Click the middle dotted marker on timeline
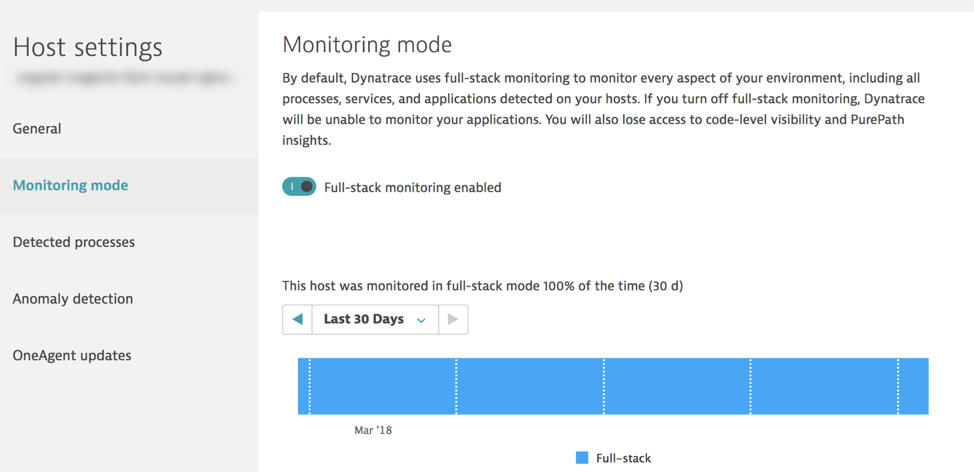Viewport: 974px width, 472px height. pyautogui.click(x=604, y=386)
